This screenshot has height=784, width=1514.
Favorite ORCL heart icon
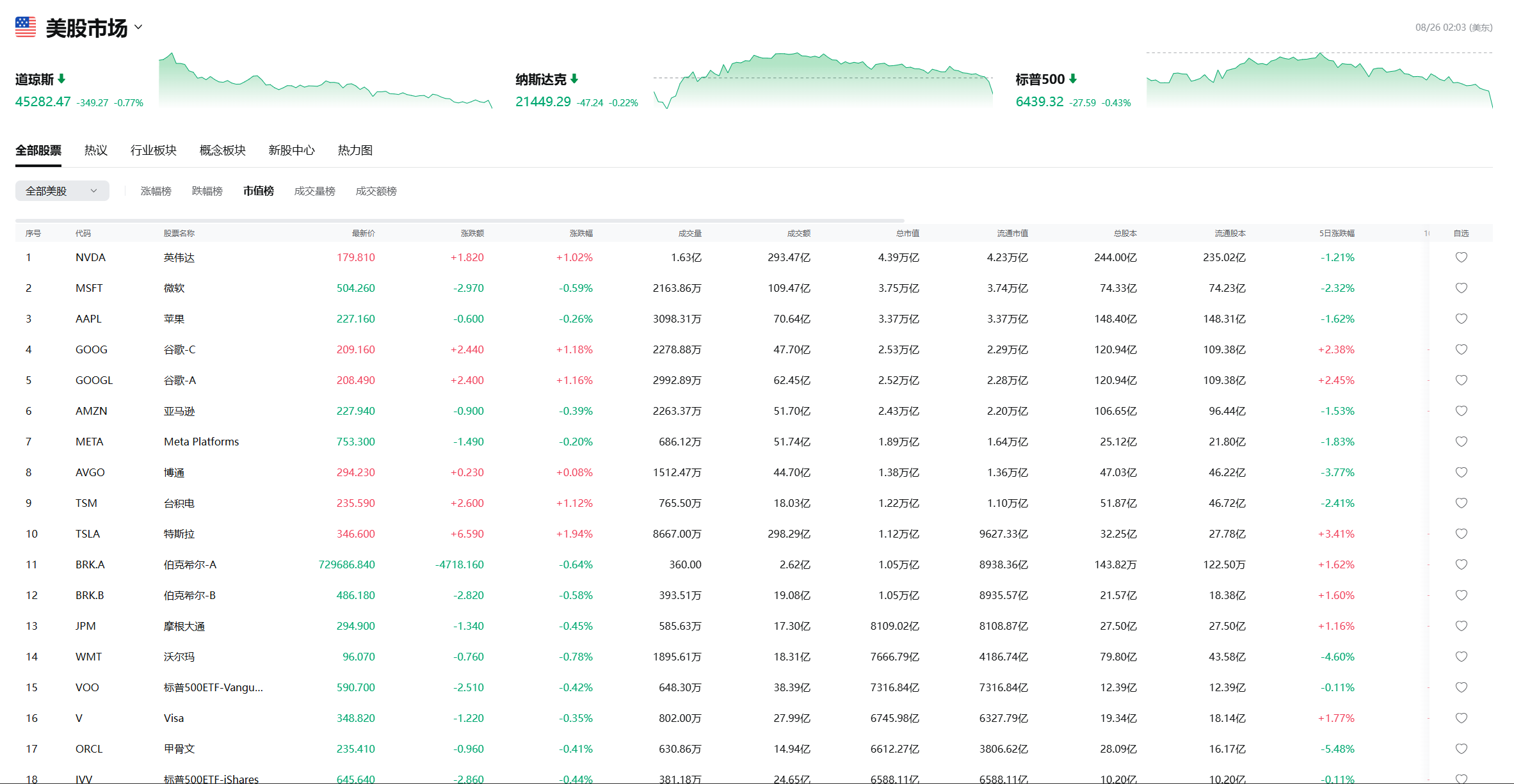click(1462, 749)
